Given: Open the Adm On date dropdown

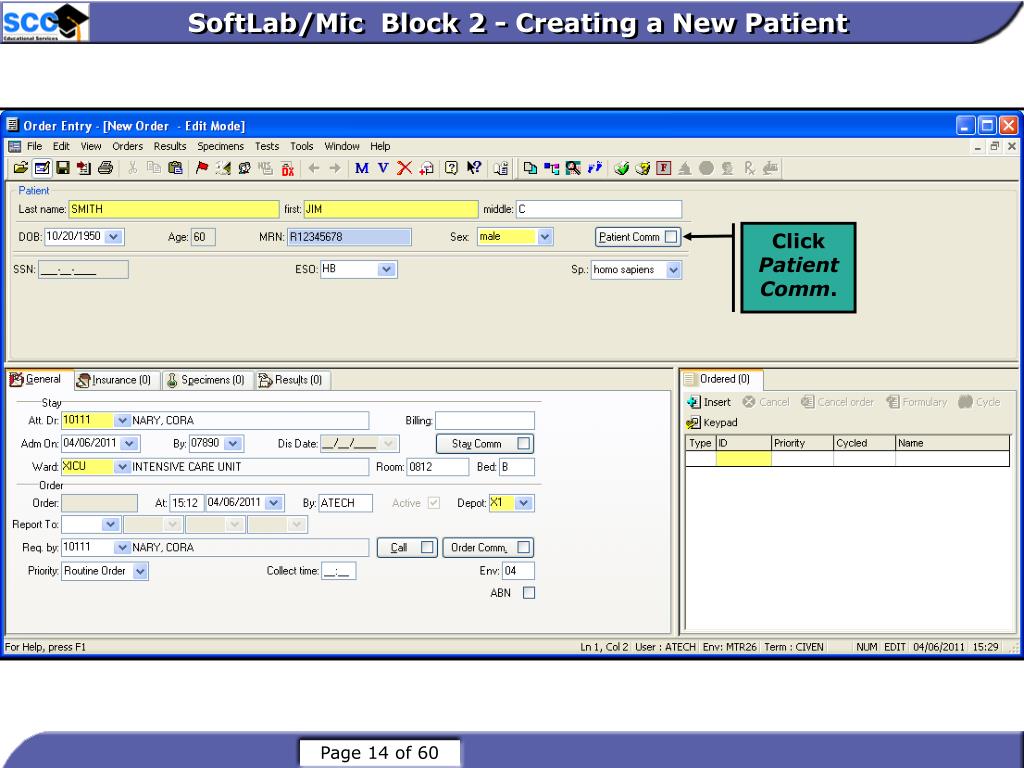Looking at the screenshot, I should [x=129, y=443].
